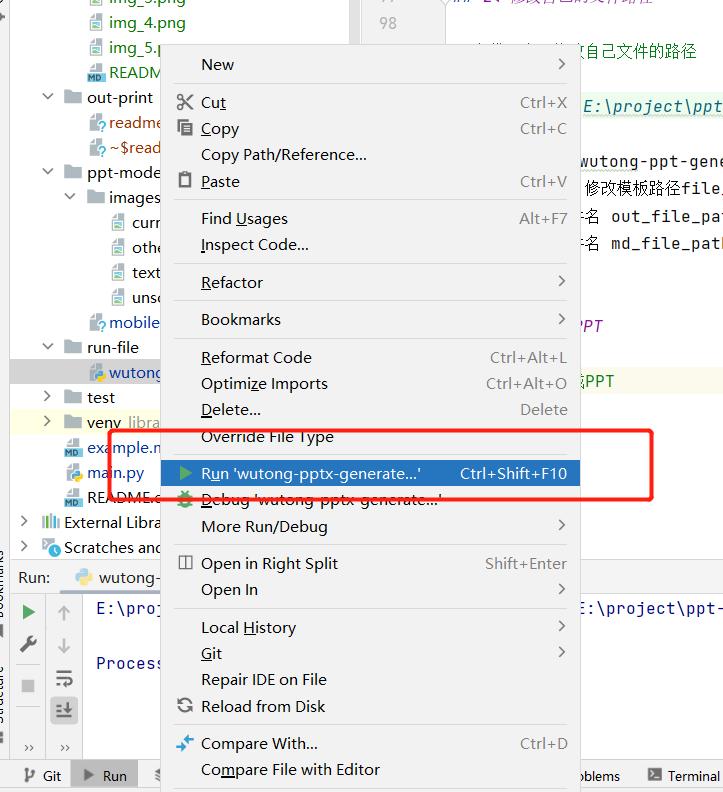Click the Debug bug icon in the menu
The width and height of the screenshot is (723, 792).
tap(185, 500)
